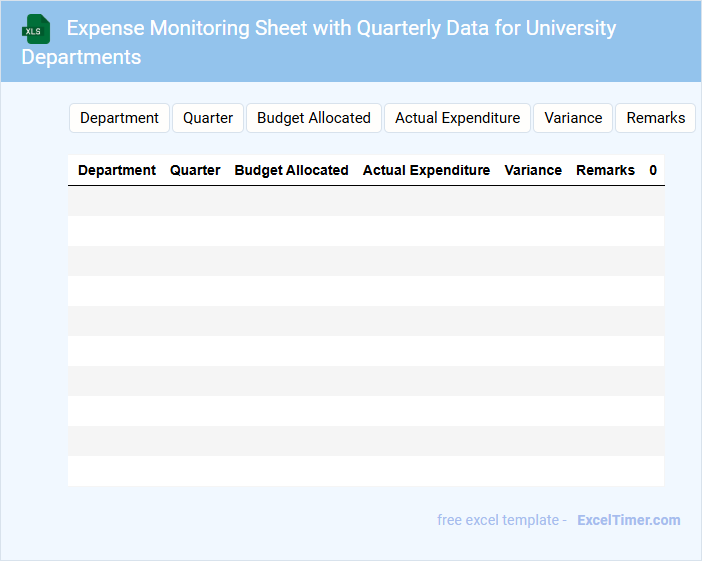Click the 0 column header
702x561 pixels.
(x=653, y=170)
